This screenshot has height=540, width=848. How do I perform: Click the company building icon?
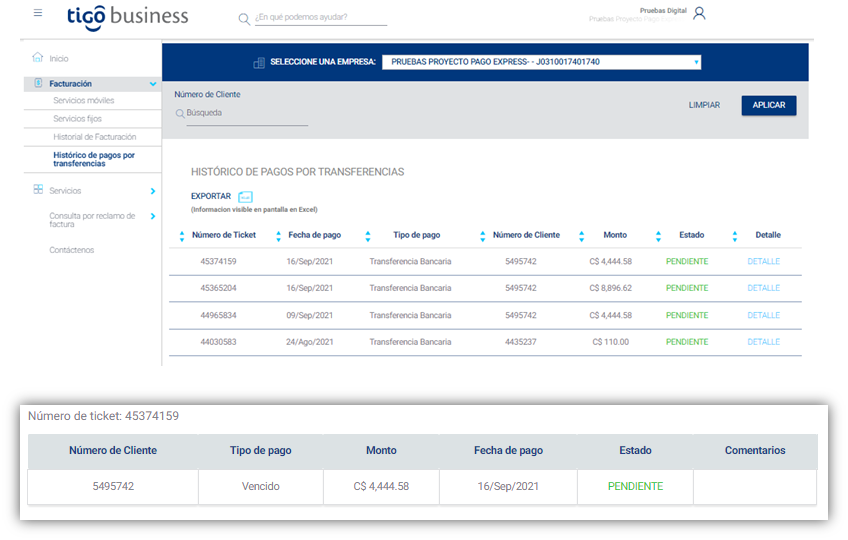pos(259,63)
